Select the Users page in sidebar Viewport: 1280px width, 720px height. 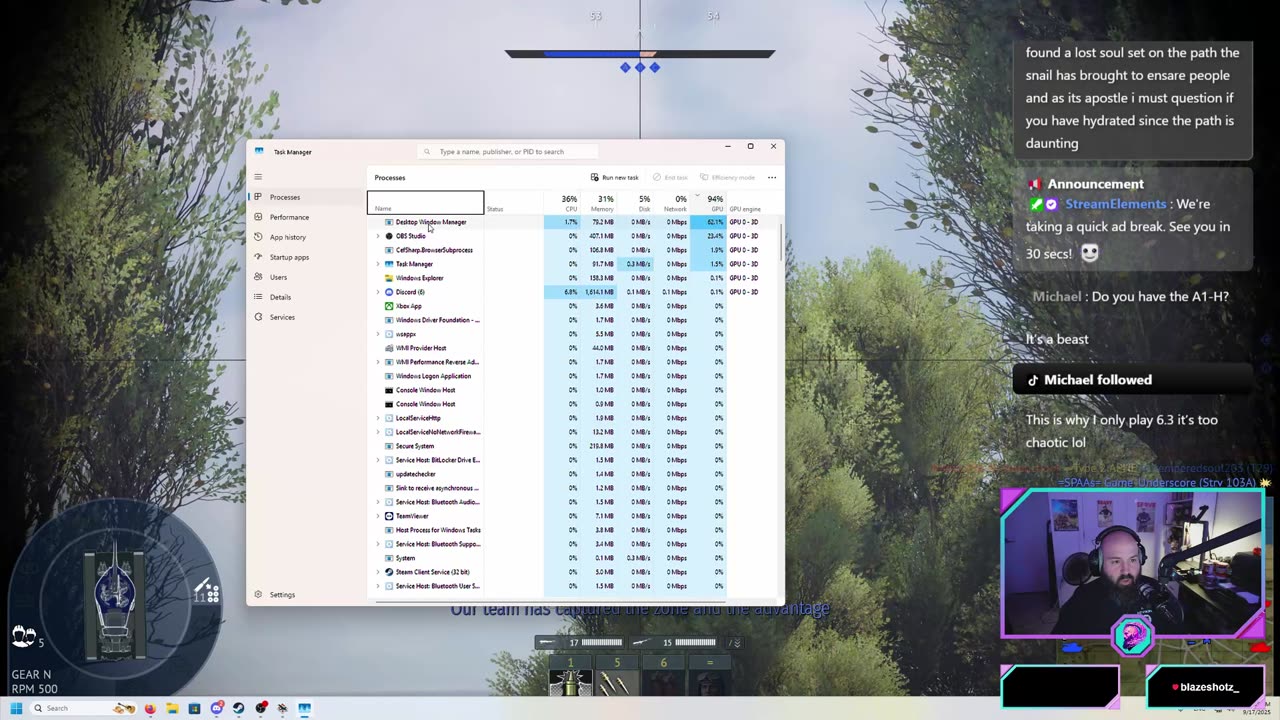click(x=307, y=277)
